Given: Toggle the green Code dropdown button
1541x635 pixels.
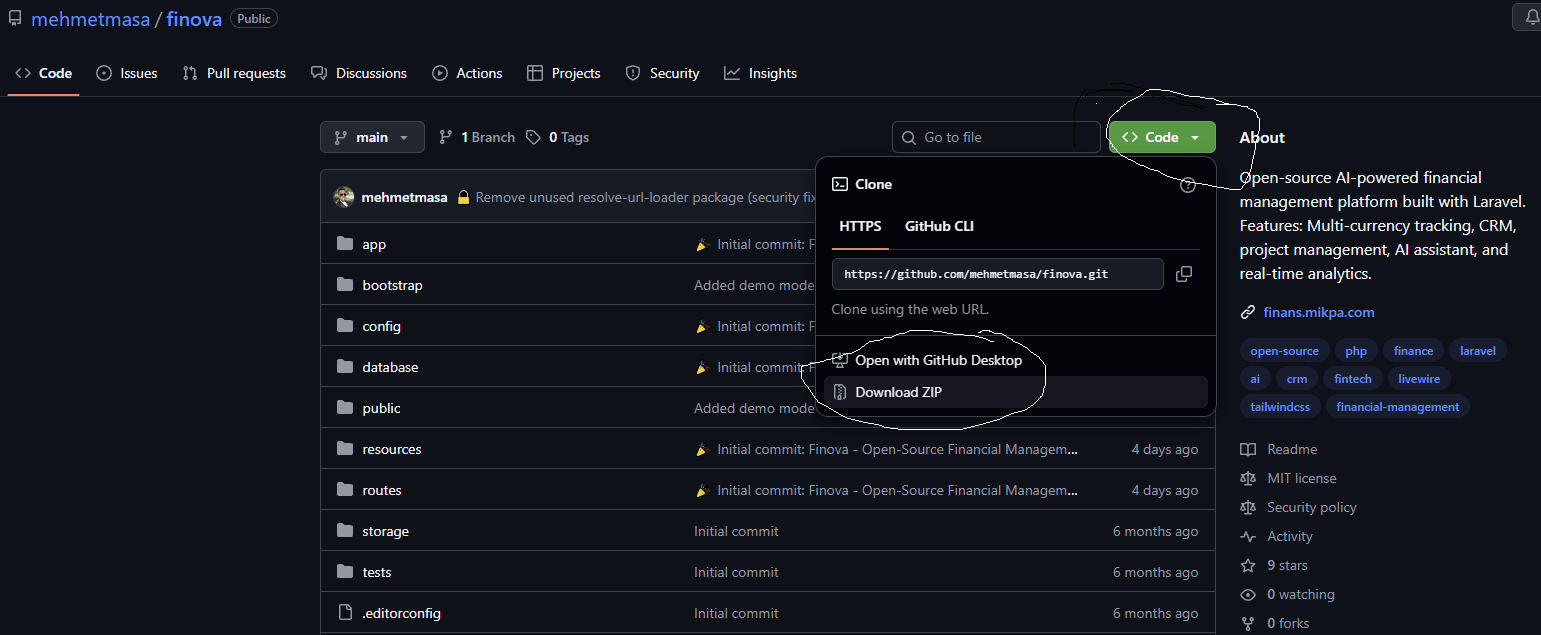Looking at the screenshot, I should coord(1162,137).
